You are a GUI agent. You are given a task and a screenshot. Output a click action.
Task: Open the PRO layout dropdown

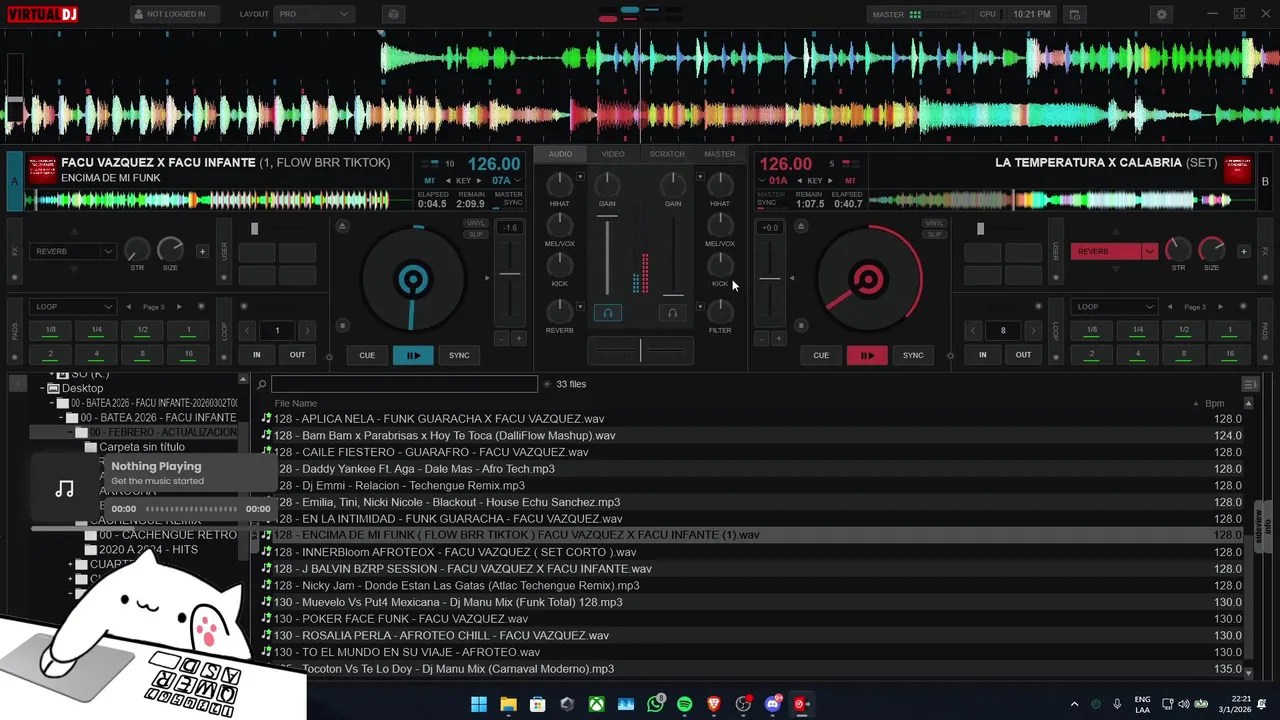[x=313, y=15]
